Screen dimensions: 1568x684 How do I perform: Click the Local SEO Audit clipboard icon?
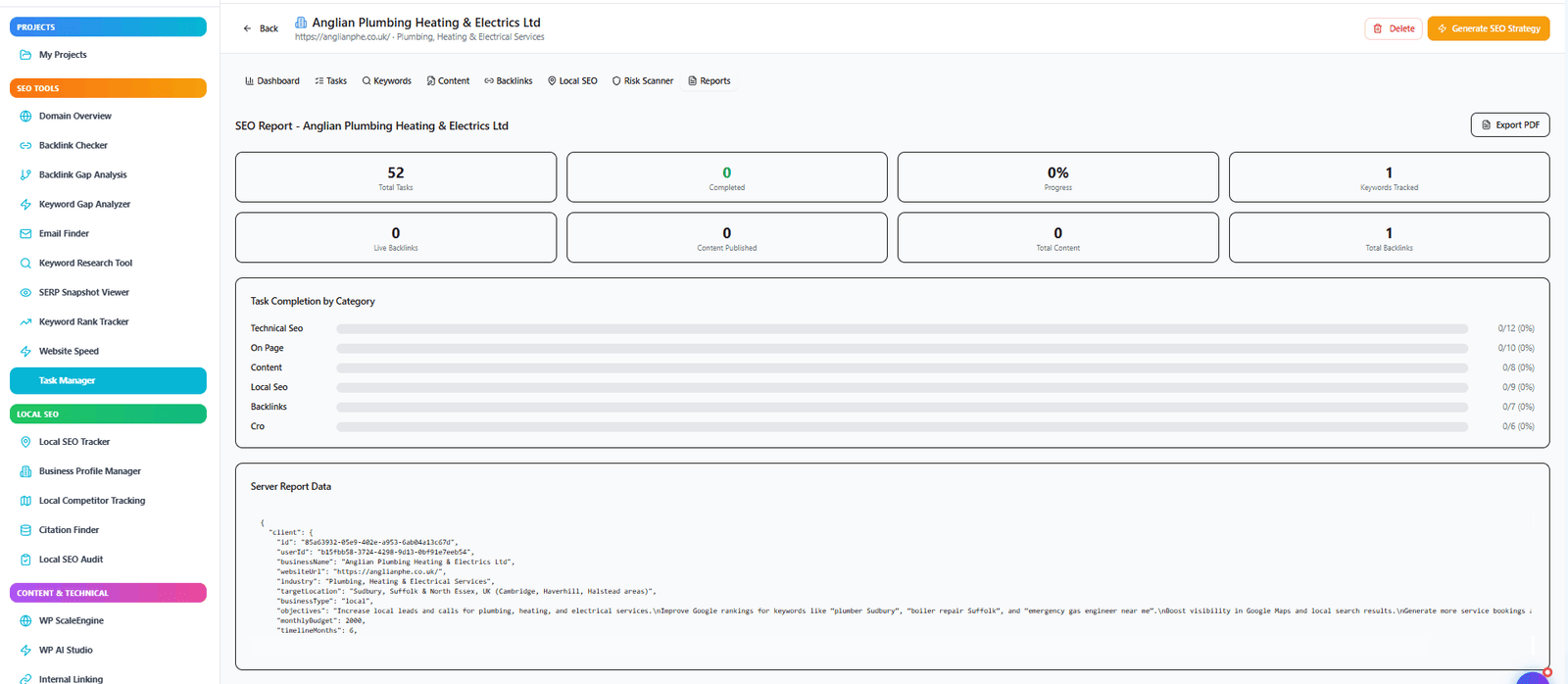tap(25, 560)
